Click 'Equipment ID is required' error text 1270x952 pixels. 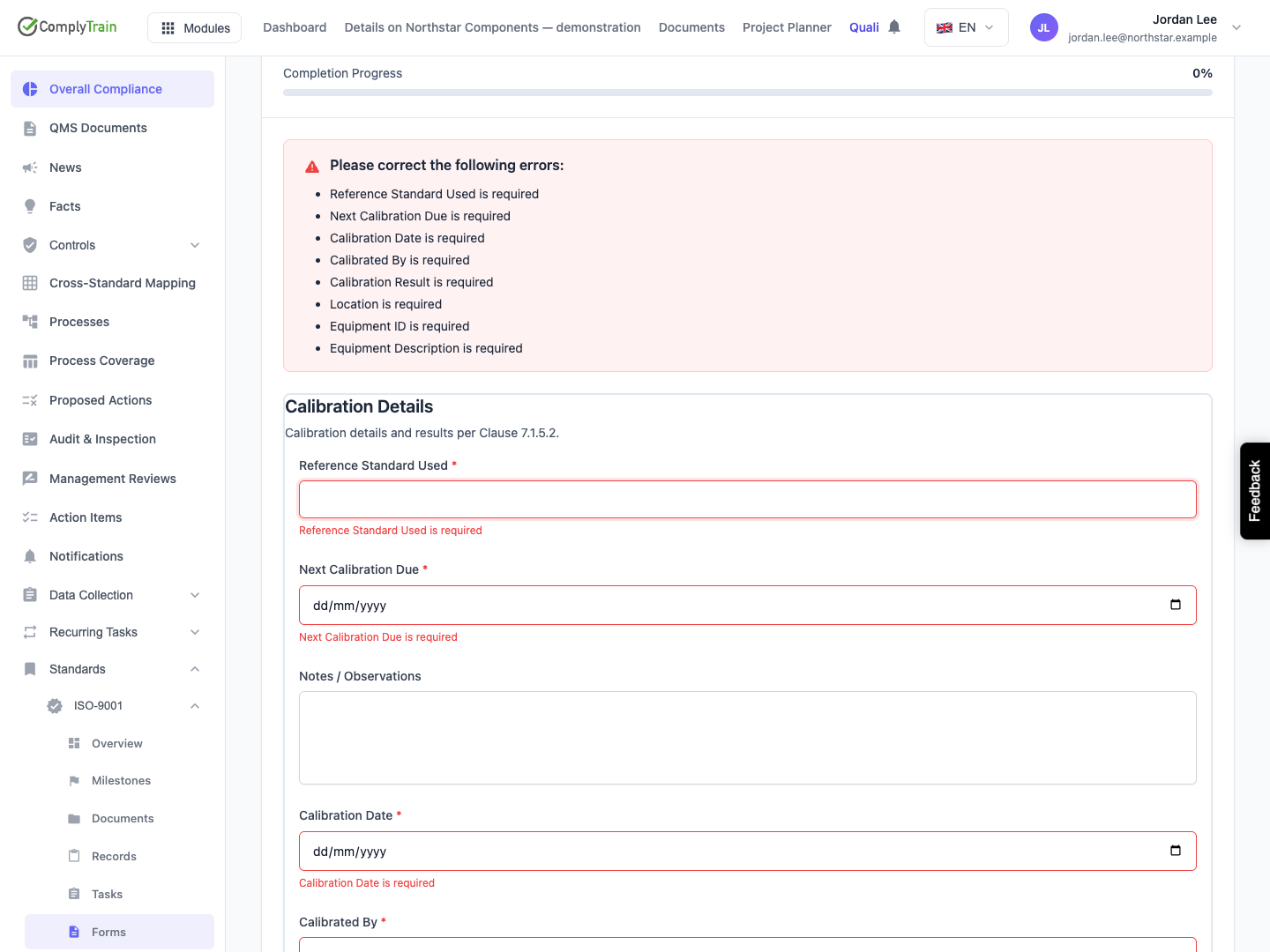pos(400,326)
